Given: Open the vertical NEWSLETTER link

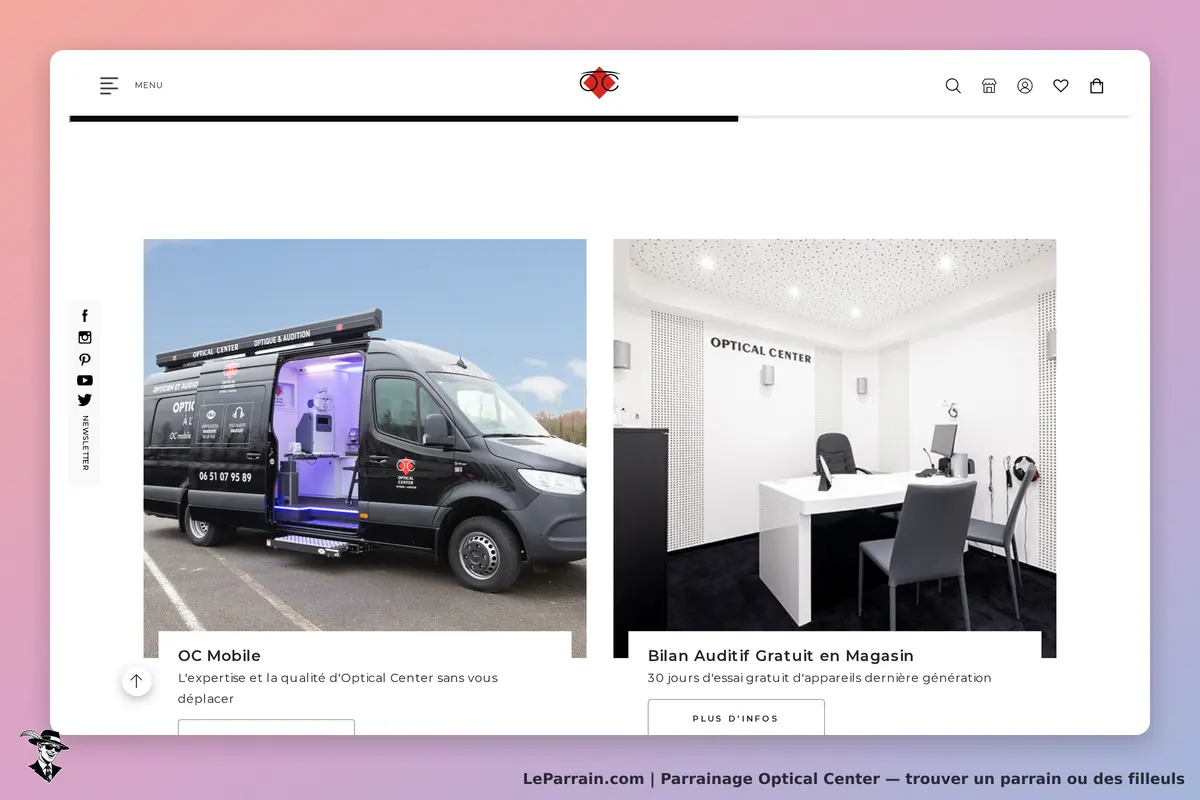Looking at the screenshot, I should (85, 443).
